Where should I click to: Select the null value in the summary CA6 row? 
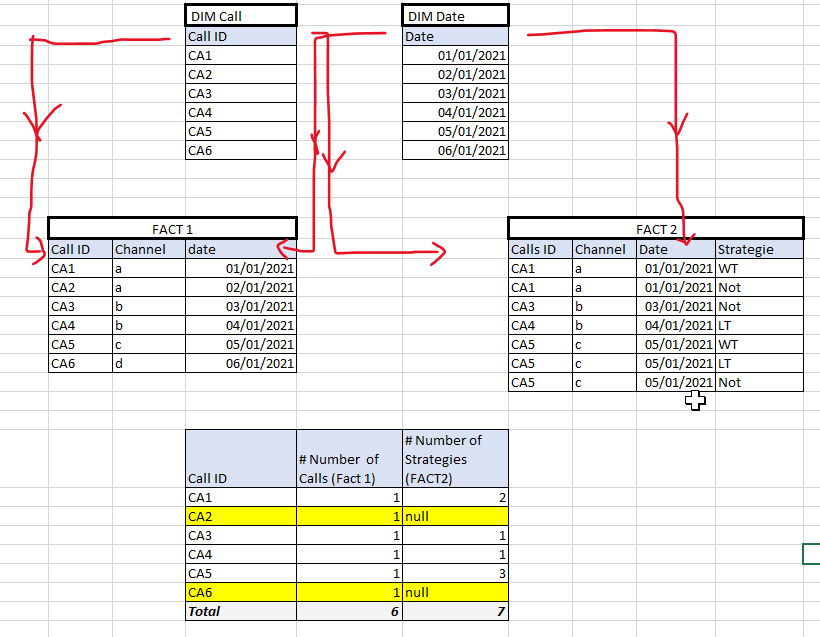click(x=455, y=592)
